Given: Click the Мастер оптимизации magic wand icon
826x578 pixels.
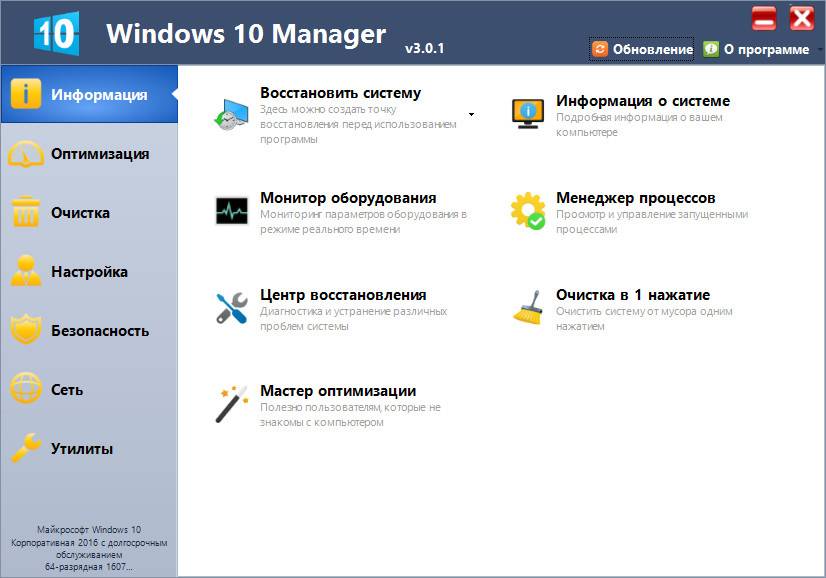Looking at the screenshot, I should 232,404.
